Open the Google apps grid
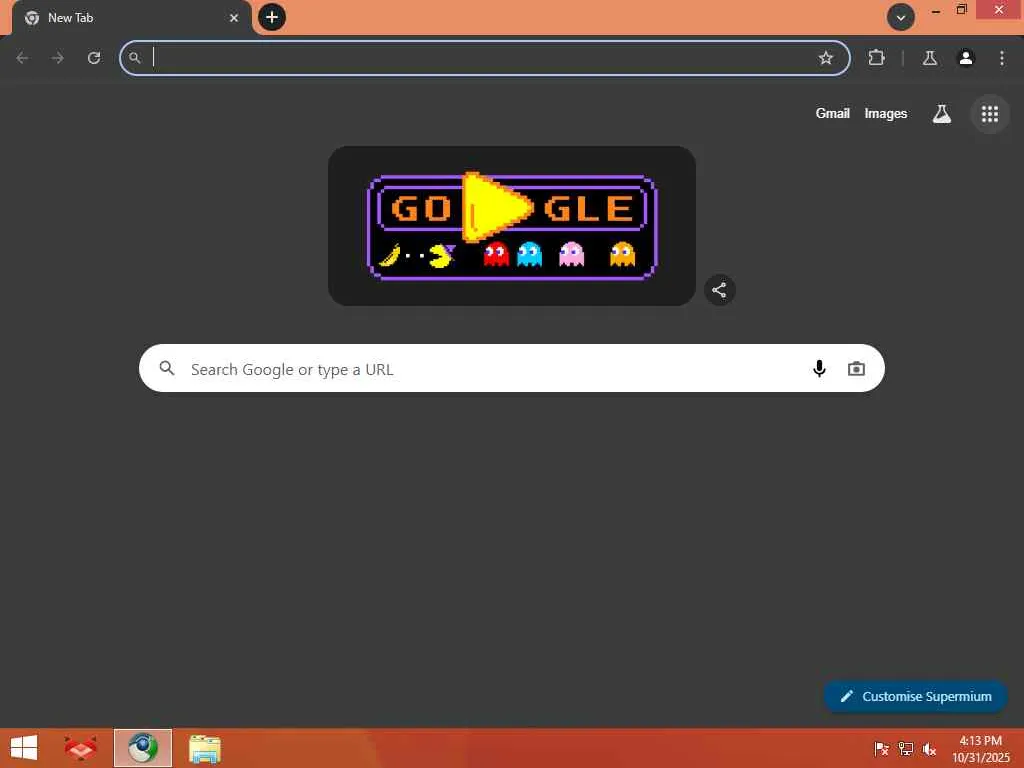This screenshot has height=768, width=1024. [x=990, y=114]
